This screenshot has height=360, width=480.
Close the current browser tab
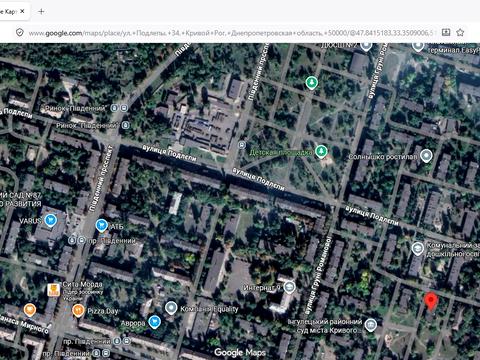point(22,11)
